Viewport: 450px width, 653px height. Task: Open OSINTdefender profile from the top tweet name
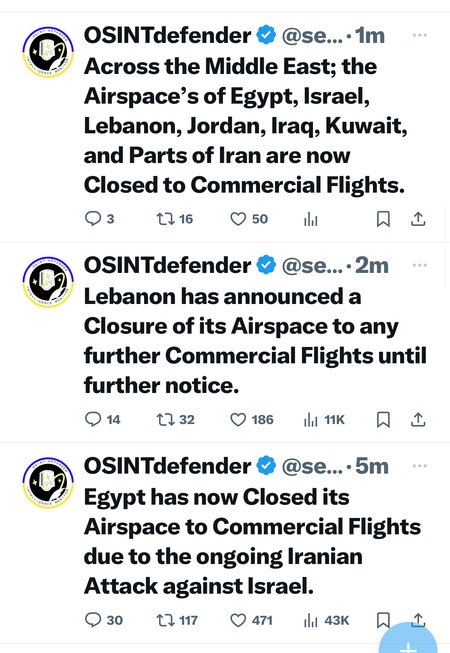click(x=167, y=35)
